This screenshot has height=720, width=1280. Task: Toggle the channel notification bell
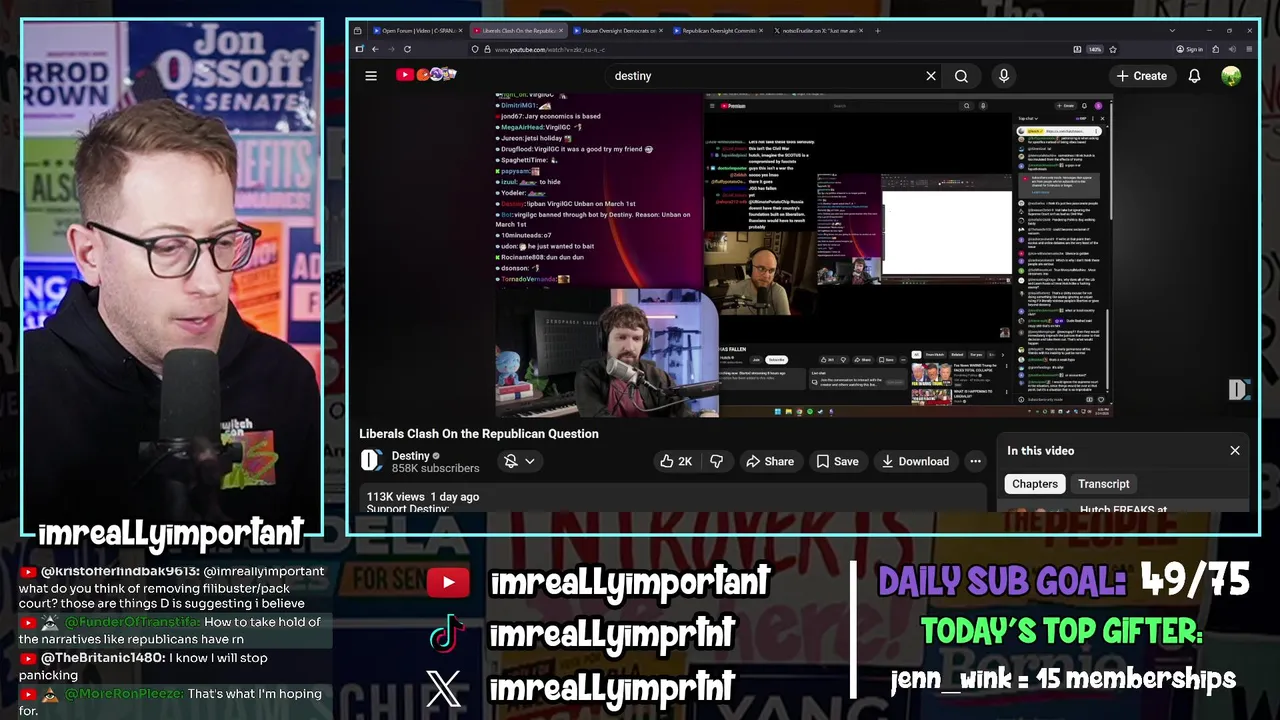tap(511, 461)
